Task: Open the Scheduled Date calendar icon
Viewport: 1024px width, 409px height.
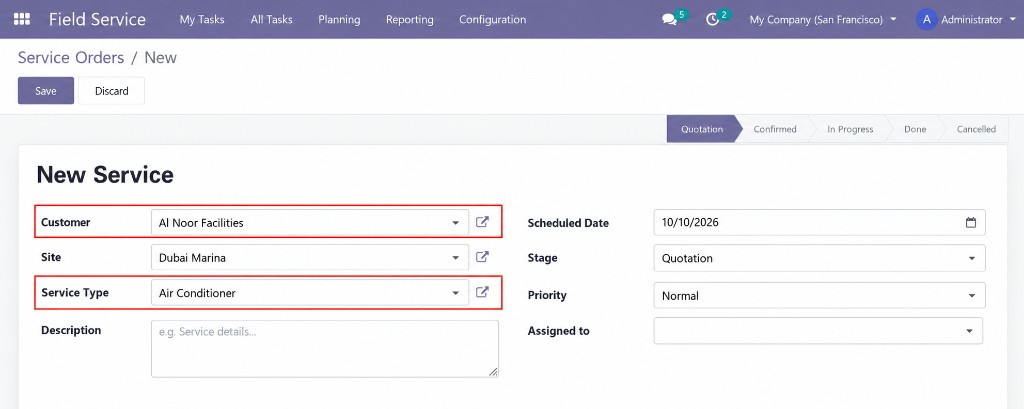Action: click(x=970, y=222)
